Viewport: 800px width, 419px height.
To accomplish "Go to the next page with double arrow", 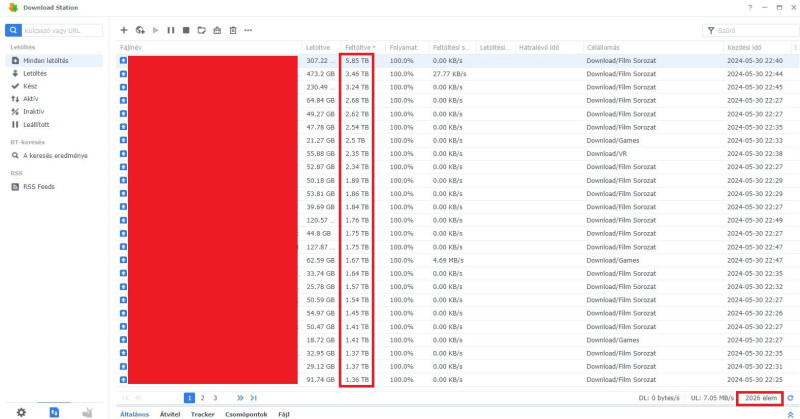I will click(x=240, y=398).
